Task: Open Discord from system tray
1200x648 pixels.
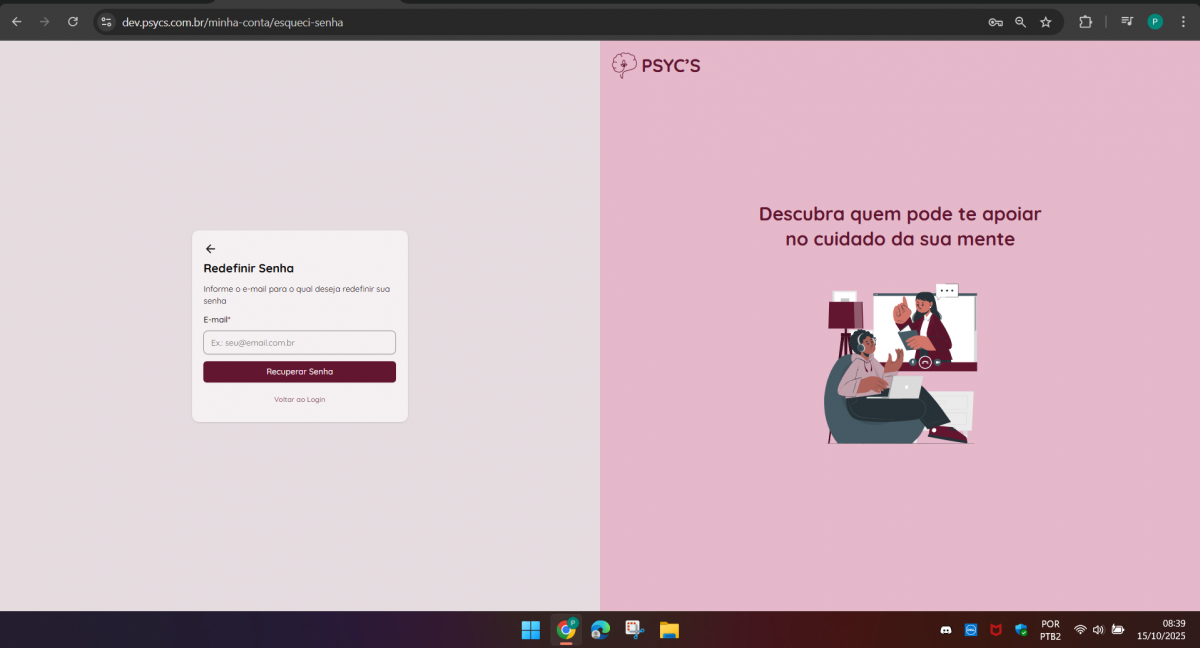Action: coord(946,630)
